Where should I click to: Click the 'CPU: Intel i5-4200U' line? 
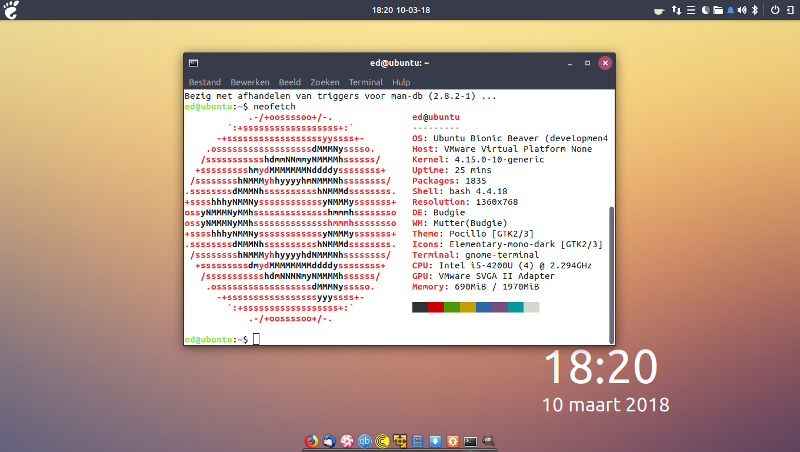[x=502, y=266]
